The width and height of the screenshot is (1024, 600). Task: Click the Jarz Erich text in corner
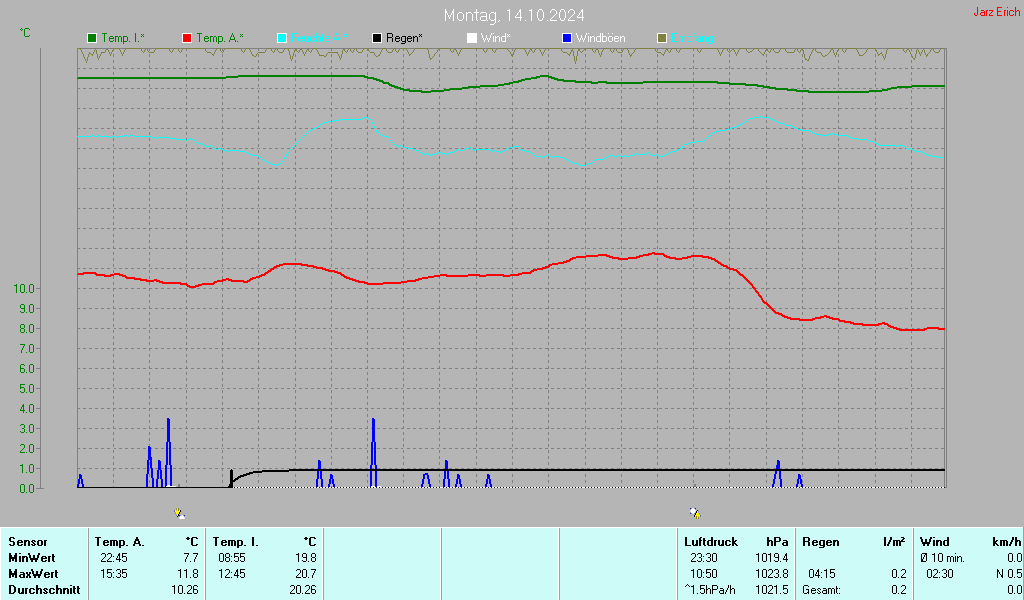click(x=996, y=12)
